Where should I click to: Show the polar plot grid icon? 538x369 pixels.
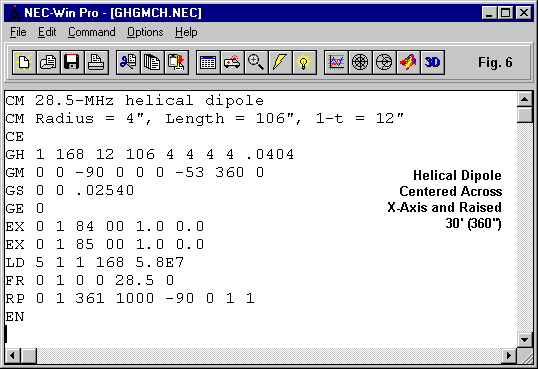(360, 62)
